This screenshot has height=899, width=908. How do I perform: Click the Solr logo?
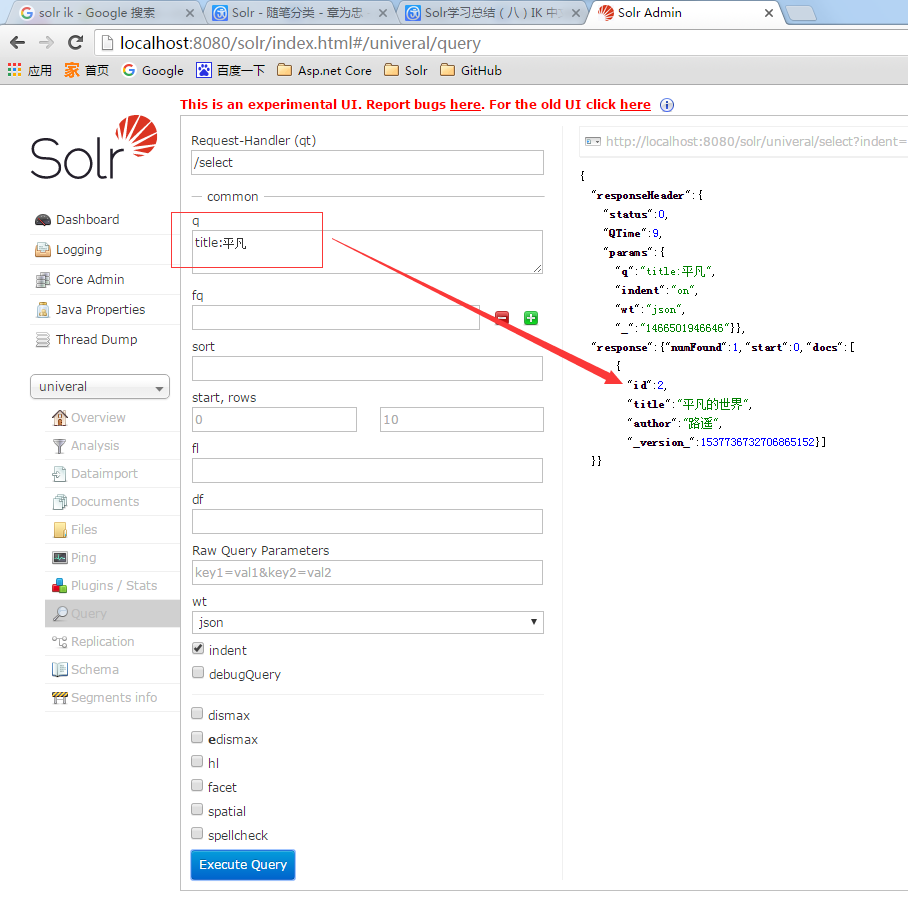pyautogui.click(x=94, y=147)
